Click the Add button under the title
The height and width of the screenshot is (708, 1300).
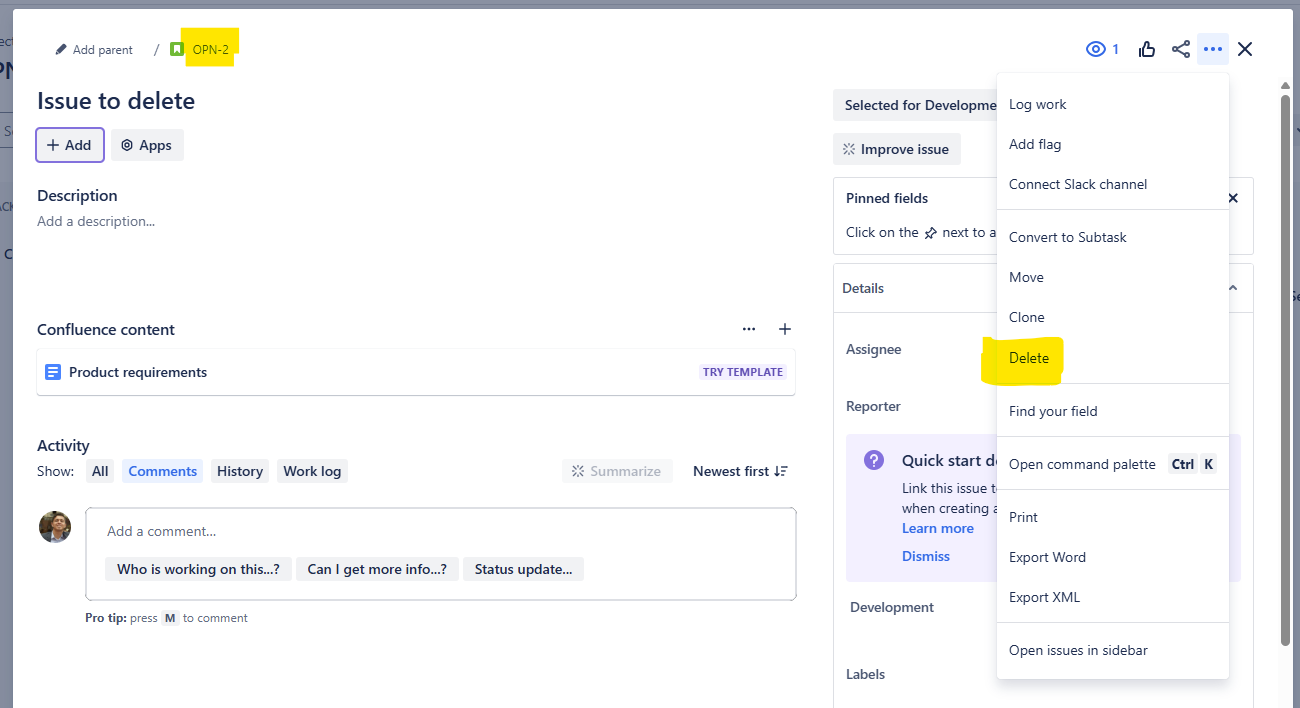click(x=70, y=145)
